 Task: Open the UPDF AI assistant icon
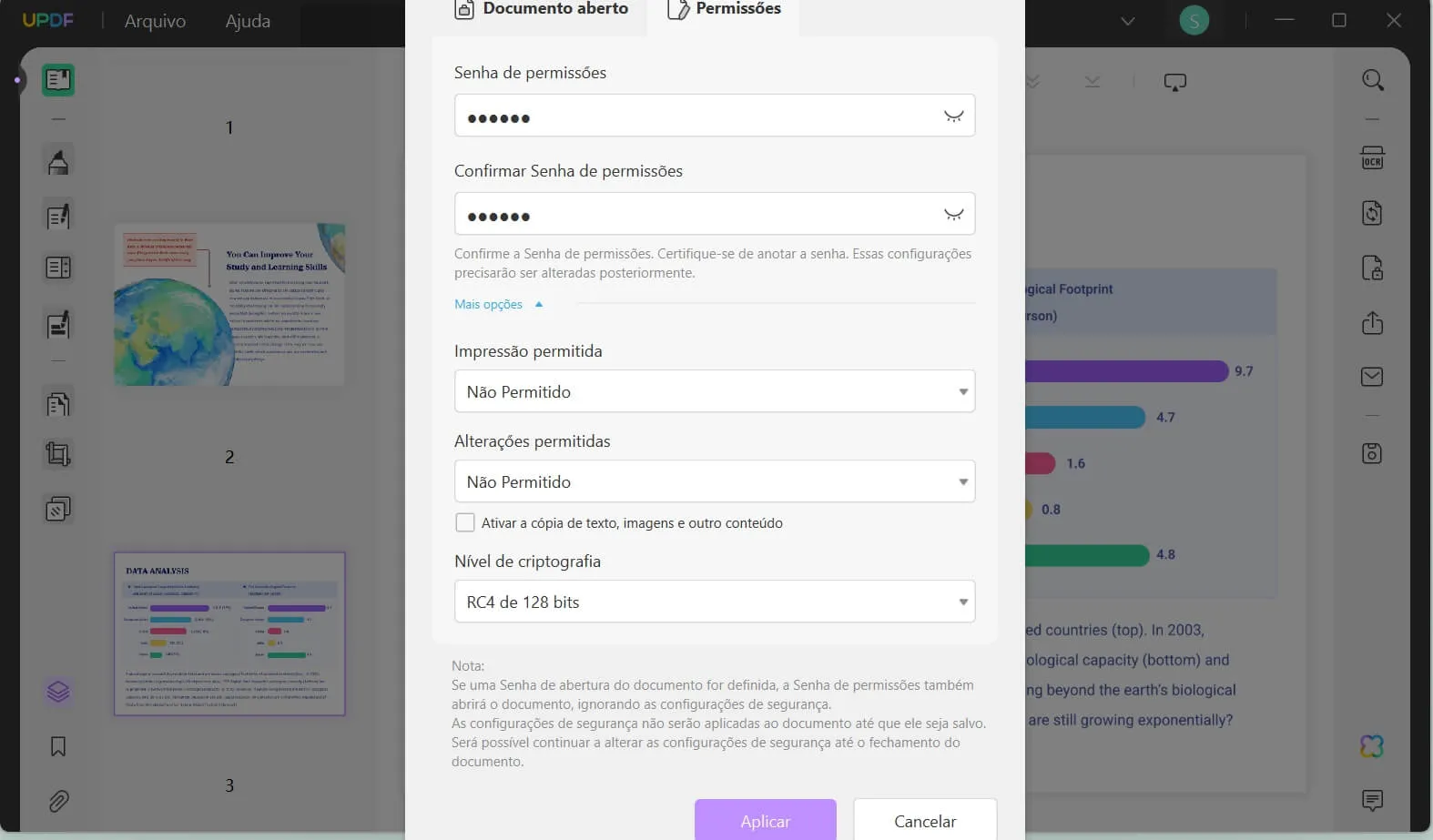click(x=1372, y=746)
